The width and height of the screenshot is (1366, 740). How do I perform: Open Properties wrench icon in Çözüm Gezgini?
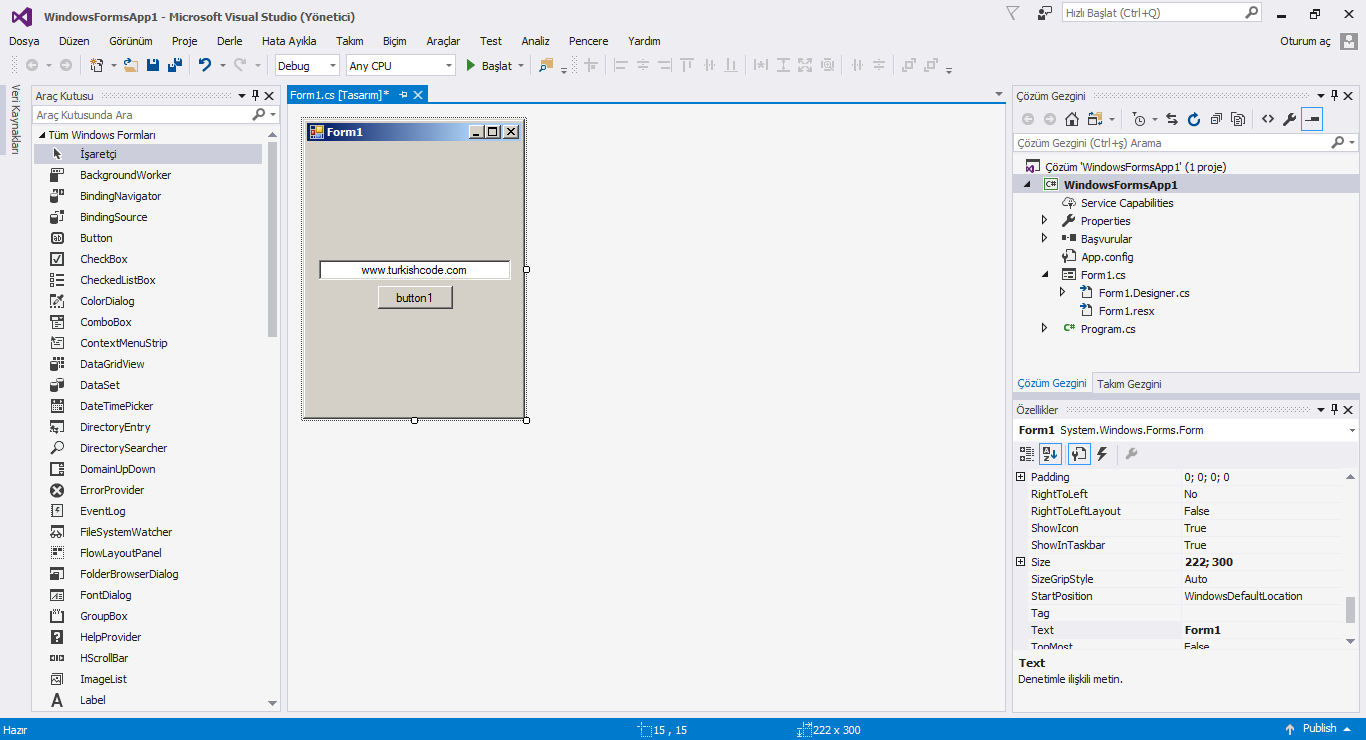coord(1289,119)
